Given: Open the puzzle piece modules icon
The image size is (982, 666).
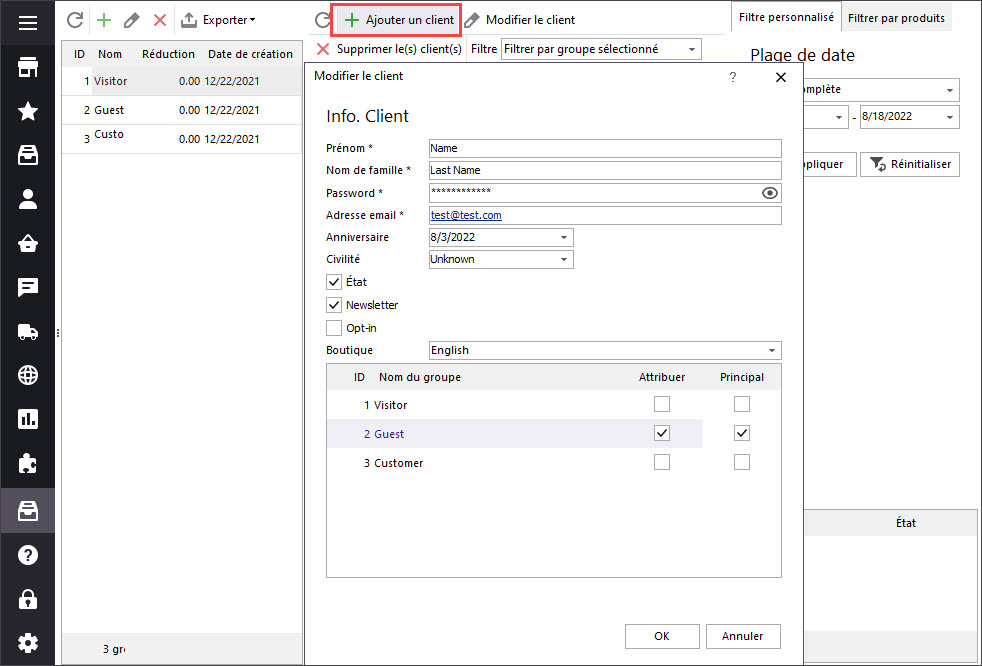Looking at the screenshot, I should click(28, 464).
